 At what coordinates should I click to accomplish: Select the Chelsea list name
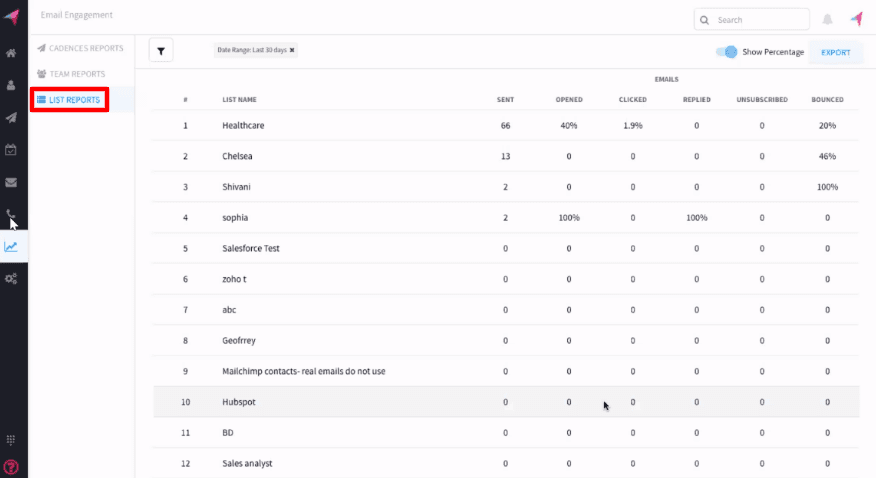point(237,156)
